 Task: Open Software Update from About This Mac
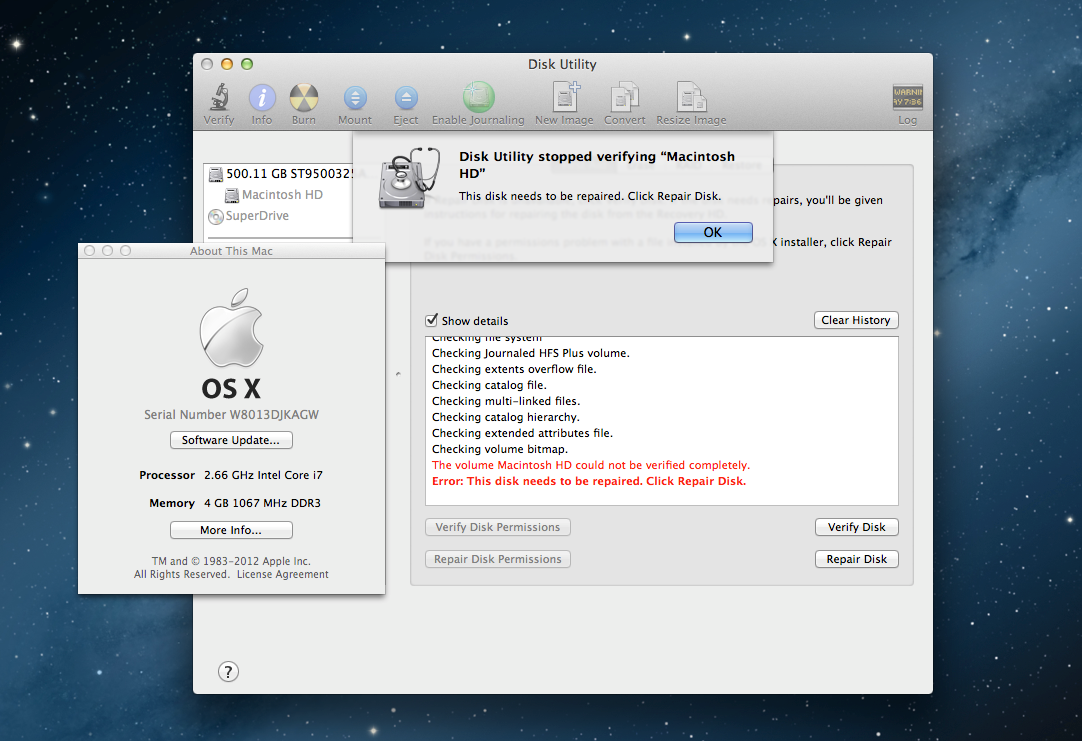coord(231,440)
